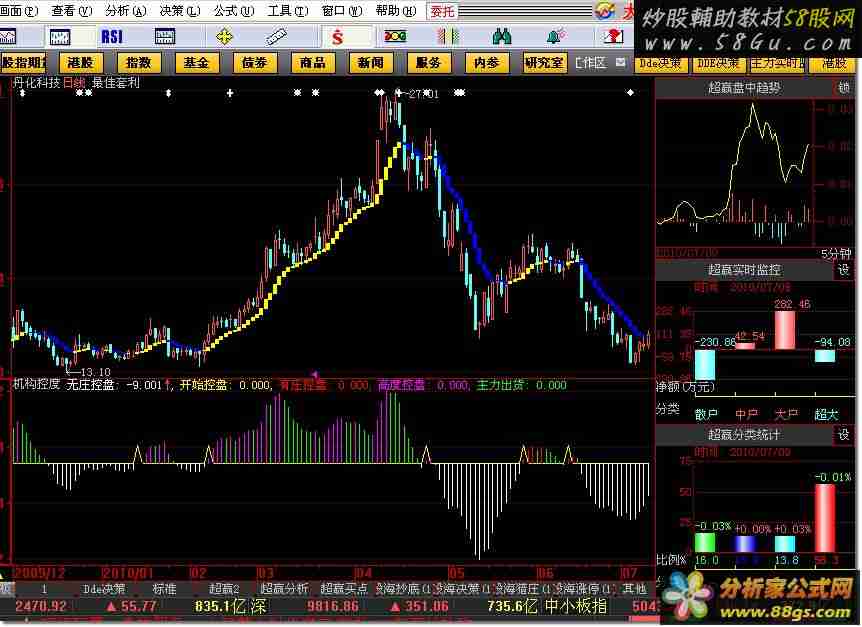Select the 其他 bottom tab

click(634, 589)
